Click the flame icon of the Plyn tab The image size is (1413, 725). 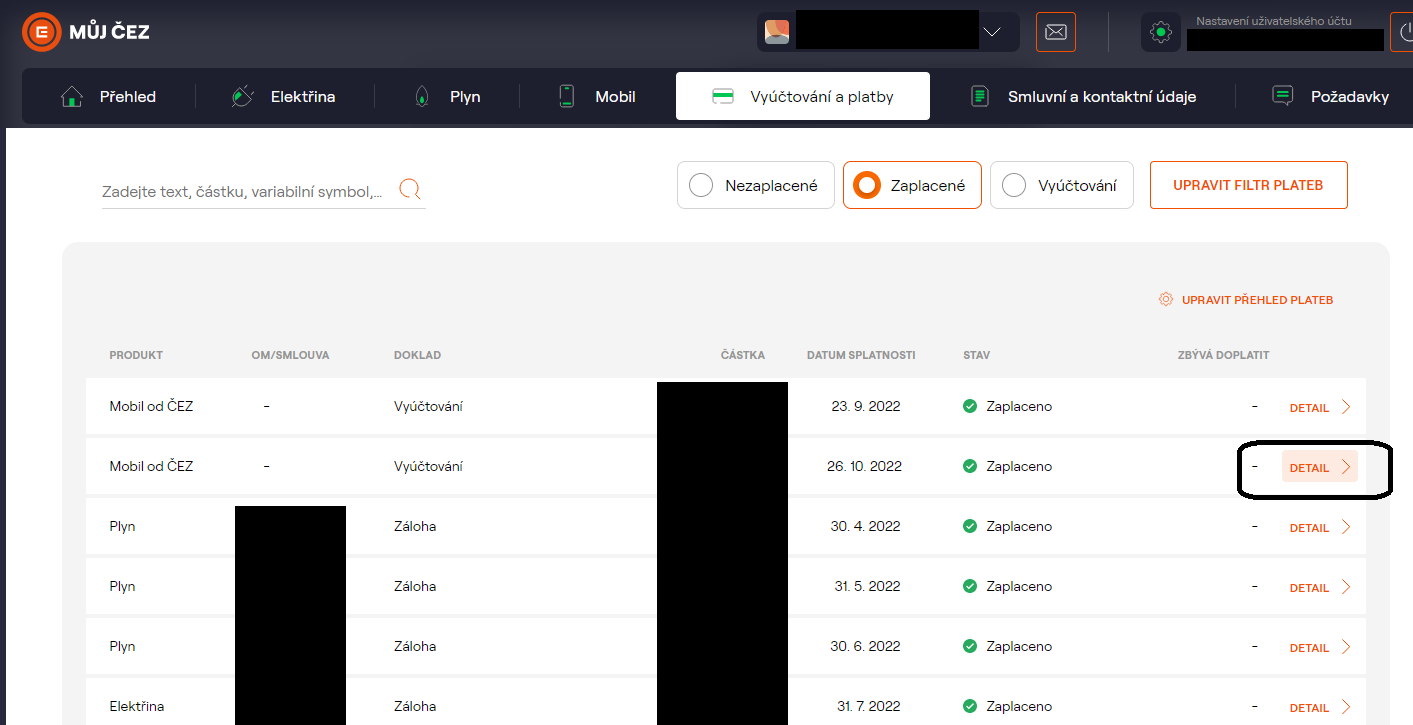coord(422,96)
